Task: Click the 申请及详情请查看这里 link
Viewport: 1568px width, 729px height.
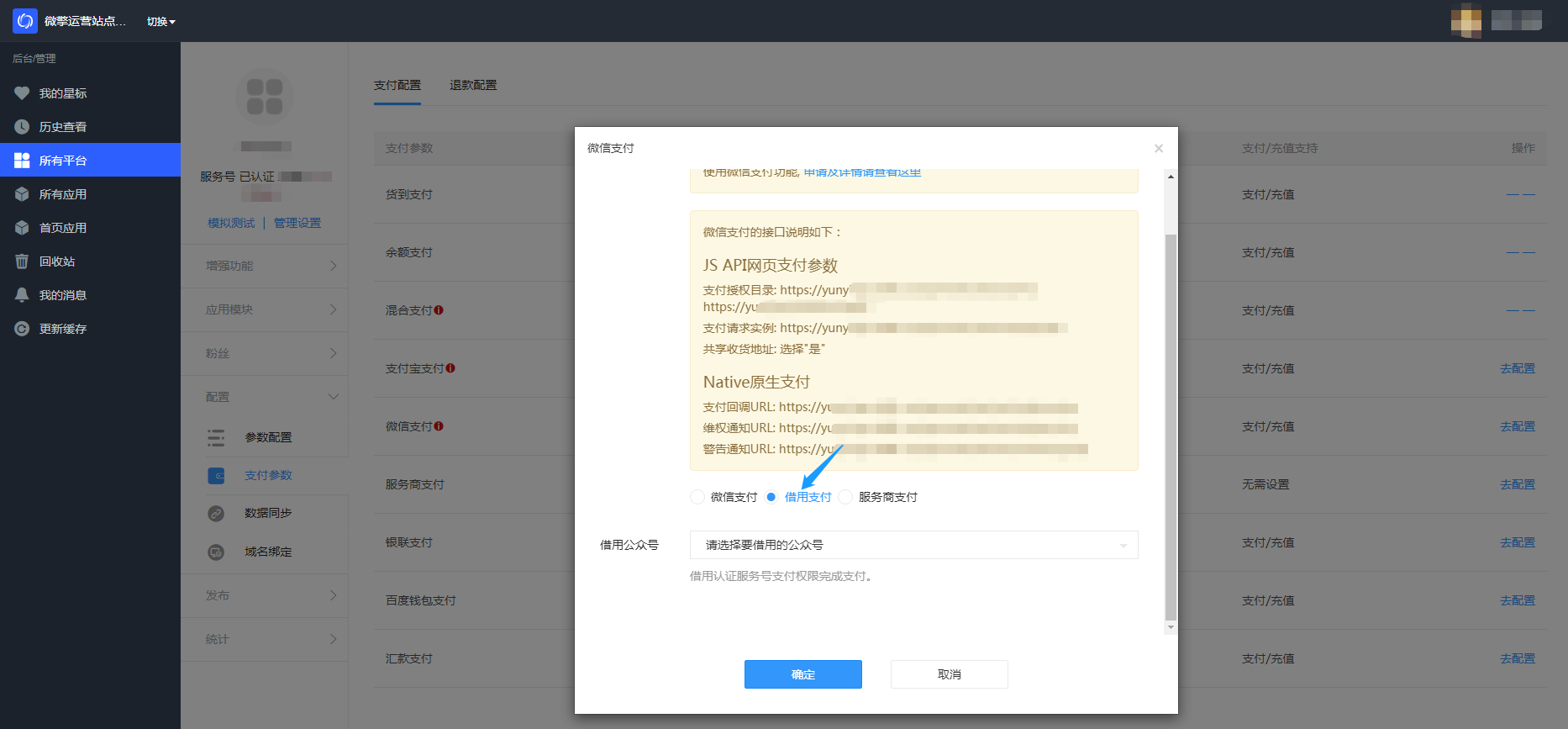Action: [862, 172]
